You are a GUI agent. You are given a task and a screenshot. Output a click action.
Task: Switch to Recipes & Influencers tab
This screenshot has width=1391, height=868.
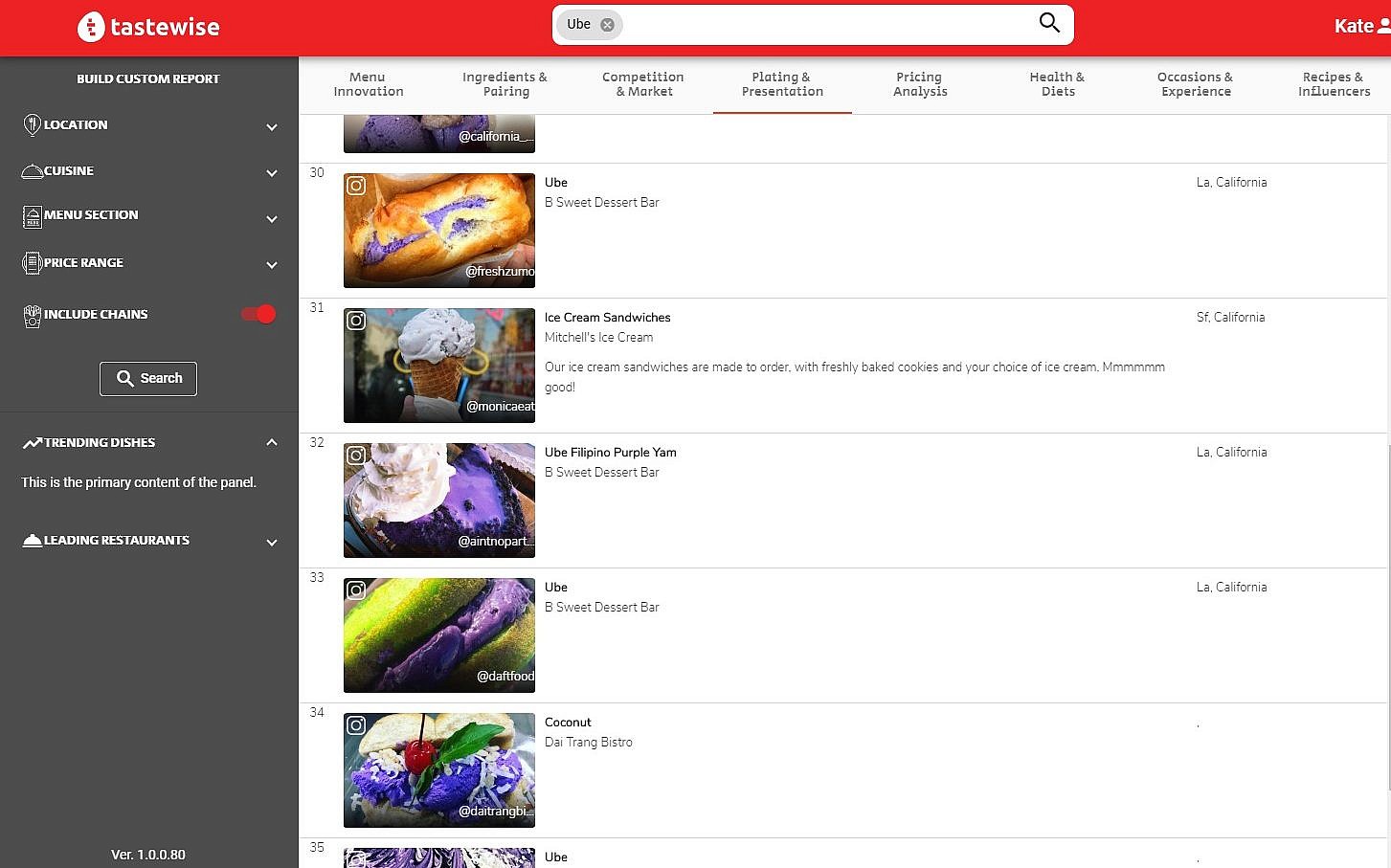1334,84
